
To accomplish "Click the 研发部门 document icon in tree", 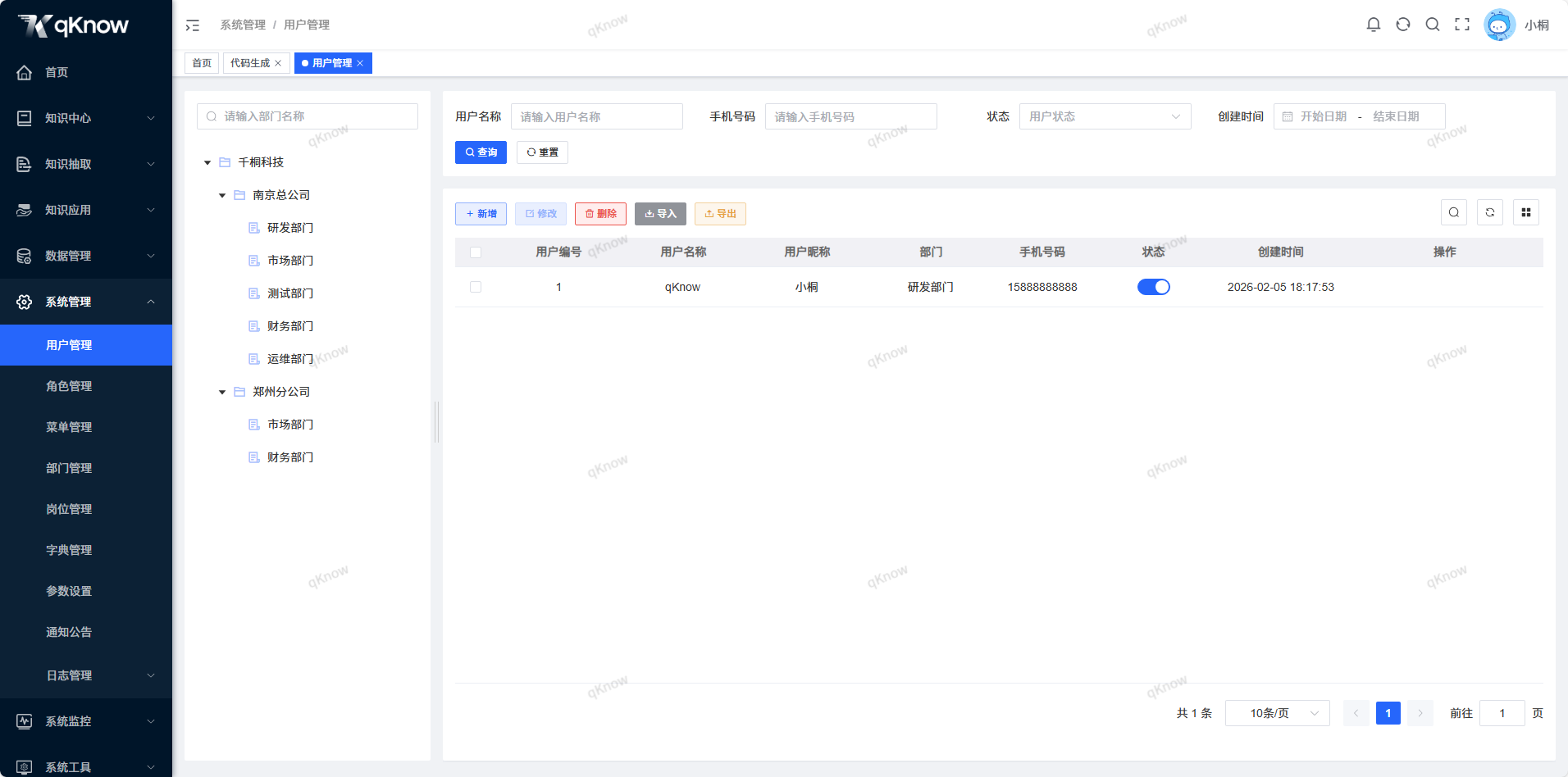I will 254,228.
